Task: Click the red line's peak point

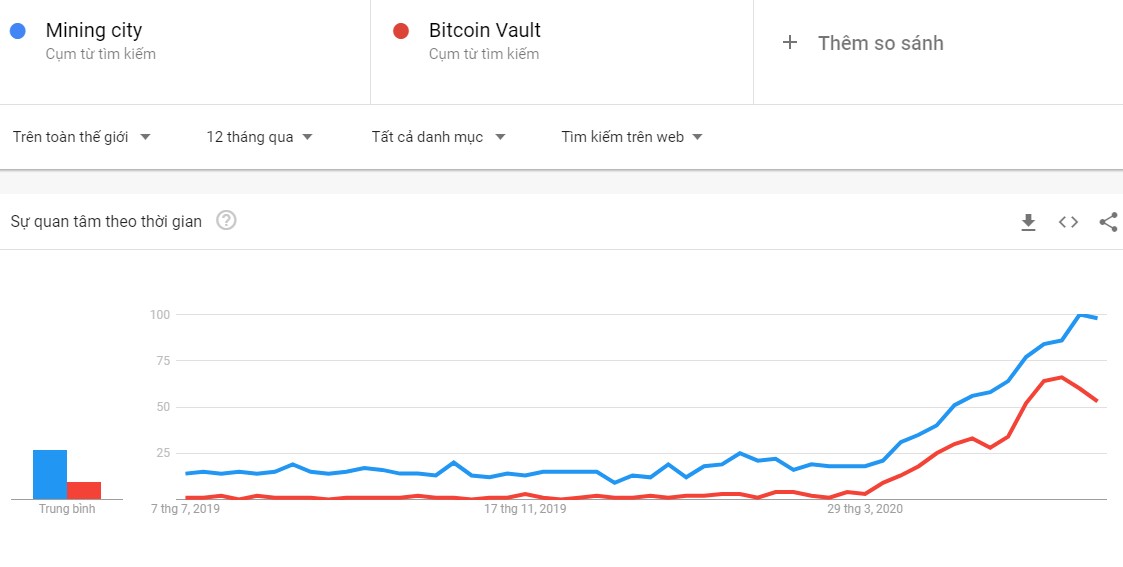Action: [x=1061, y=377]
